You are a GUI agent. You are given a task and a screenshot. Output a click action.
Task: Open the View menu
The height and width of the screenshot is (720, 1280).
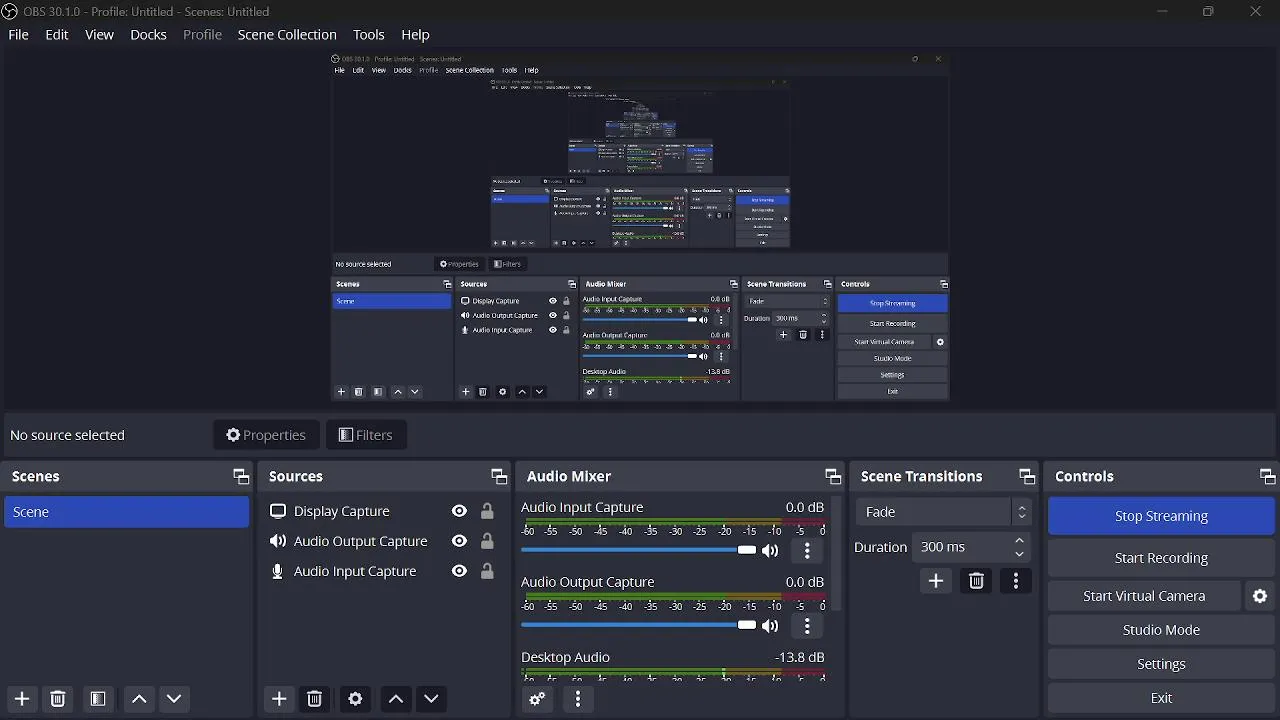point(99,34)
